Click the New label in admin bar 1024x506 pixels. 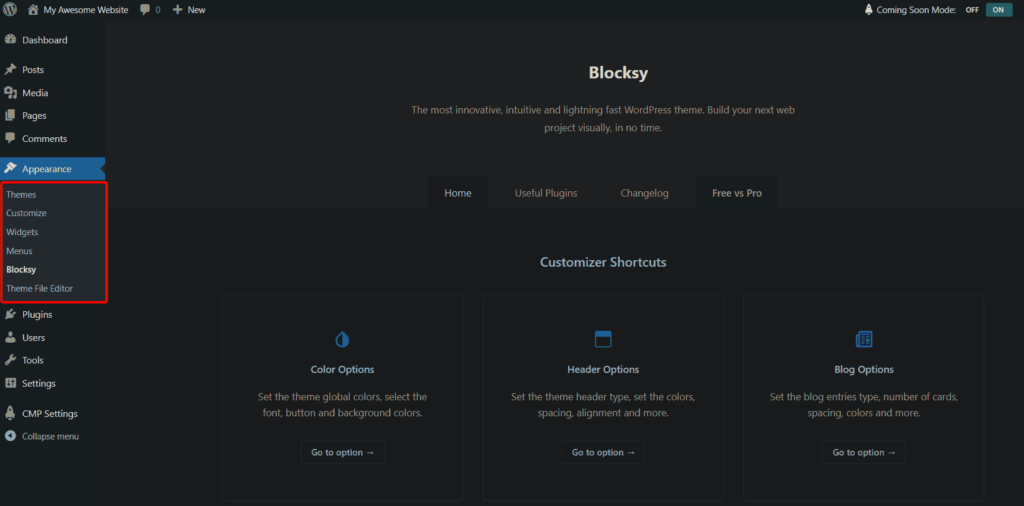pyautogui.click(x=196, y=10)
